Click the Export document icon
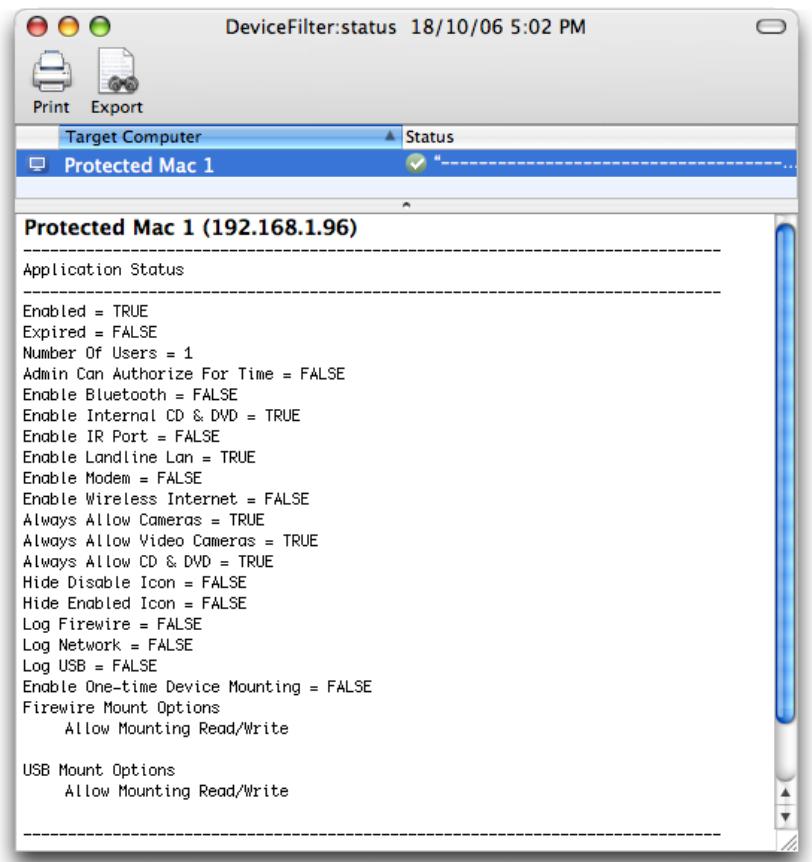 (117, 71)
